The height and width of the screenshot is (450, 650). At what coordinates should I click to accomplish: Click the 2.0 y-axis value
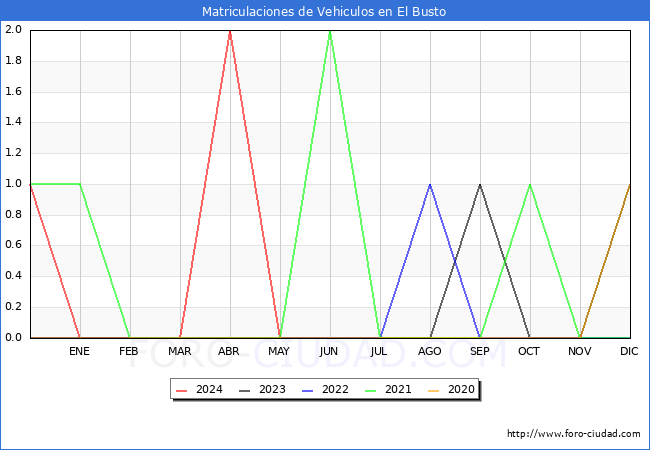pyautogui.click(x=13, y=30)
